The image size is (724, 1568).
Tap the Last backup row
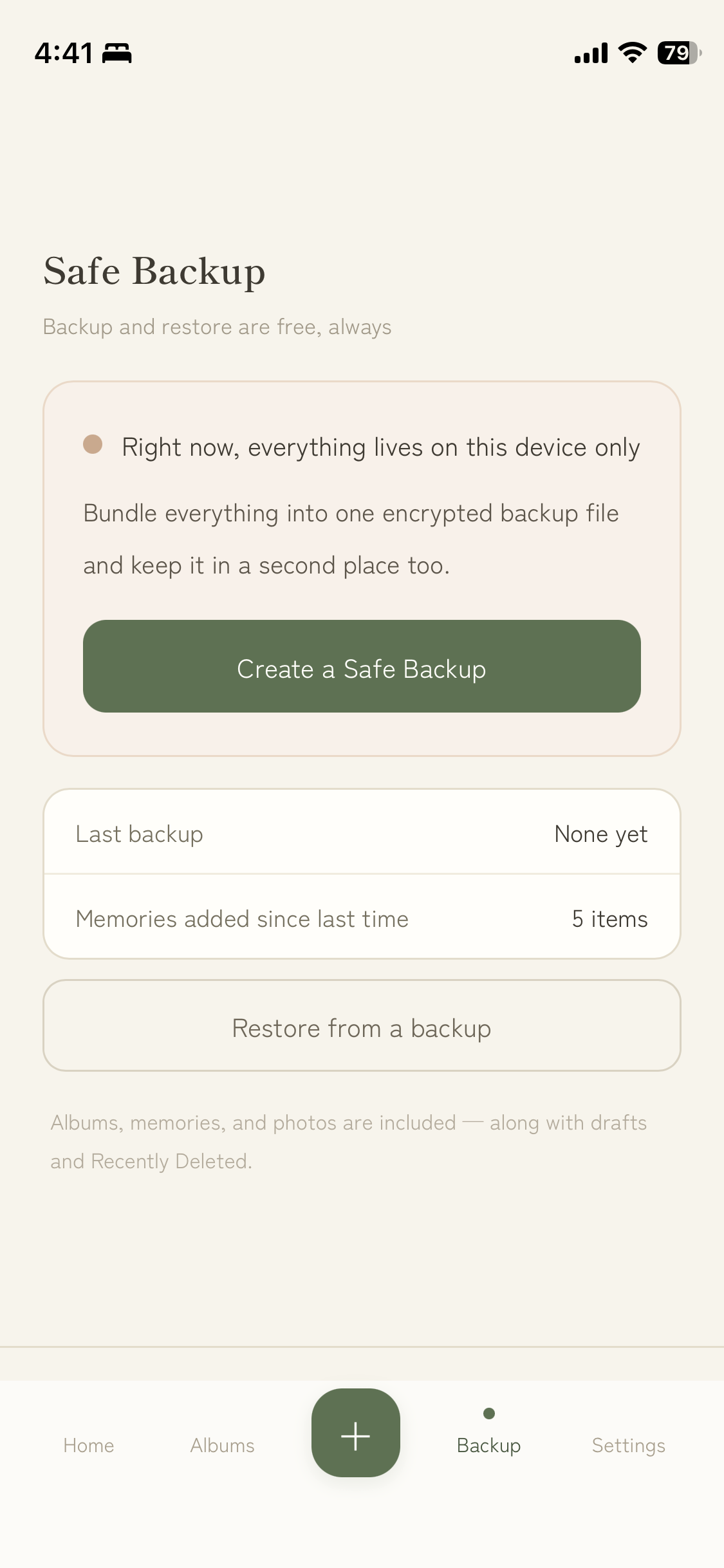tap(362, 832)
